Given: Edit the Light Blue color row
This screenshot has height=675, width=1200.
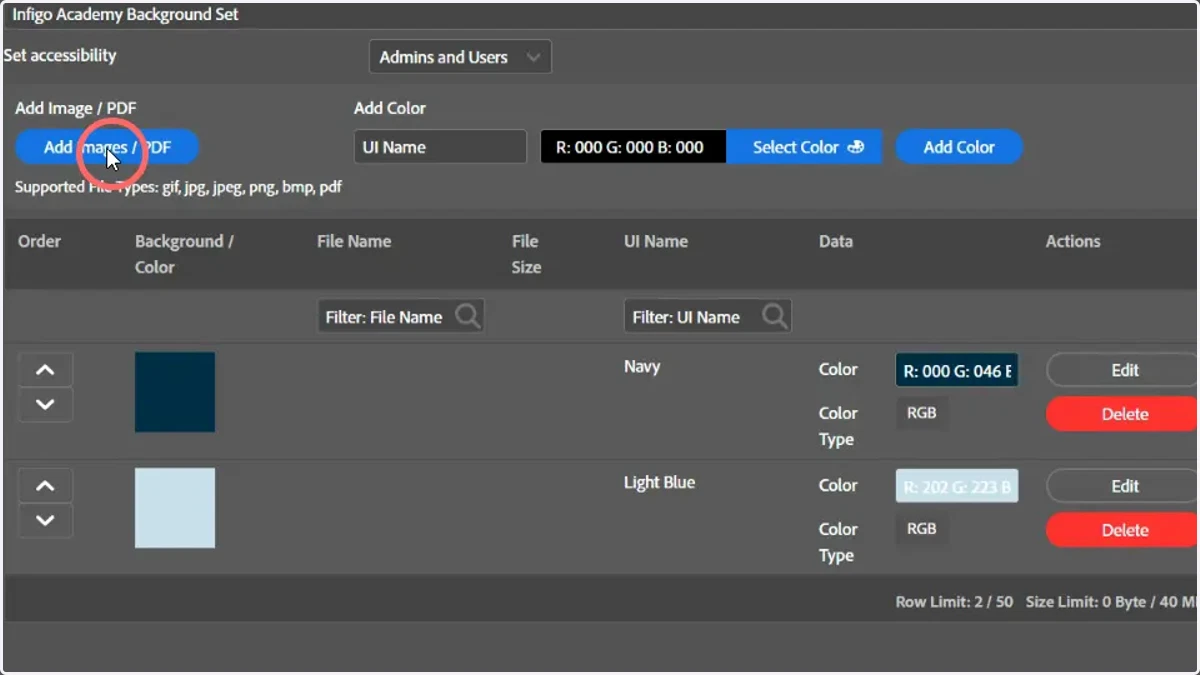Looking at the screenshot, I should (1123, 486).
